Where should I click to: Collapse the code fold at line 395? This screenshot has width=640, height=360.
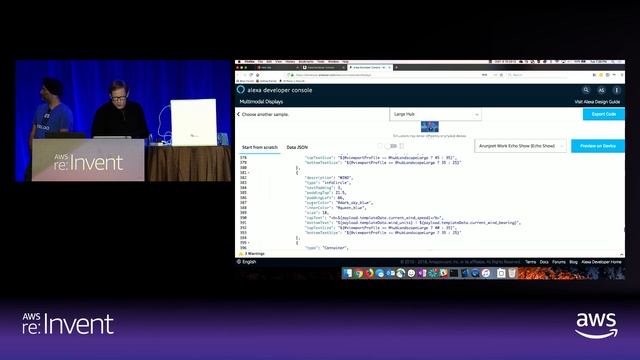coord(249,243)
